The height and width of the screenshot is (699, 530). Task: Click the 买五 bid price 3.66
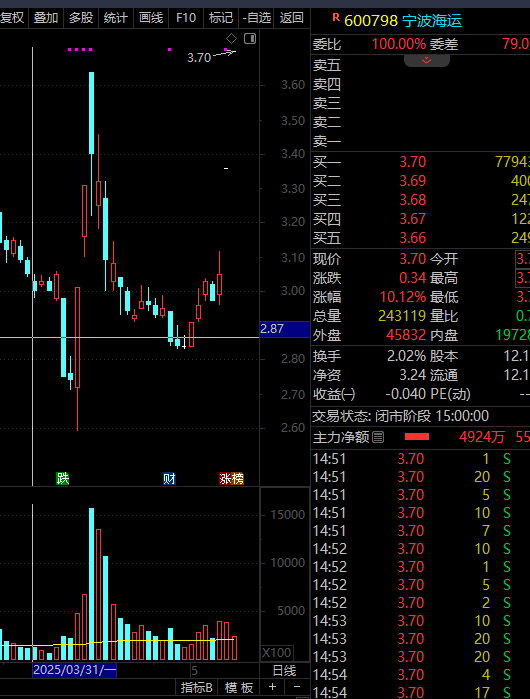click(413, 238)
